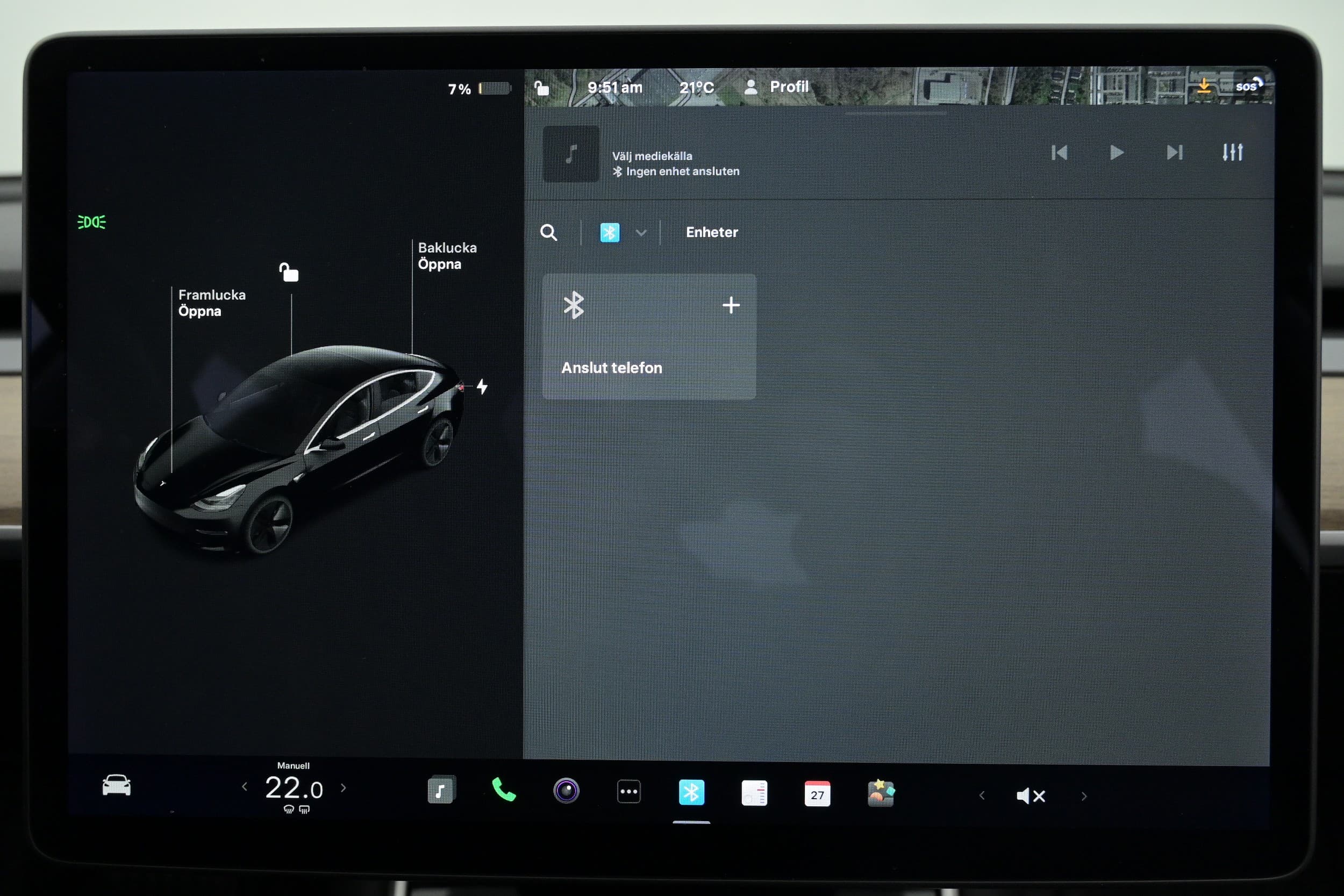Unmute the muted speaker icon
The height and width of the screenshot is (896, 1344).
[x=1031, y=796]
